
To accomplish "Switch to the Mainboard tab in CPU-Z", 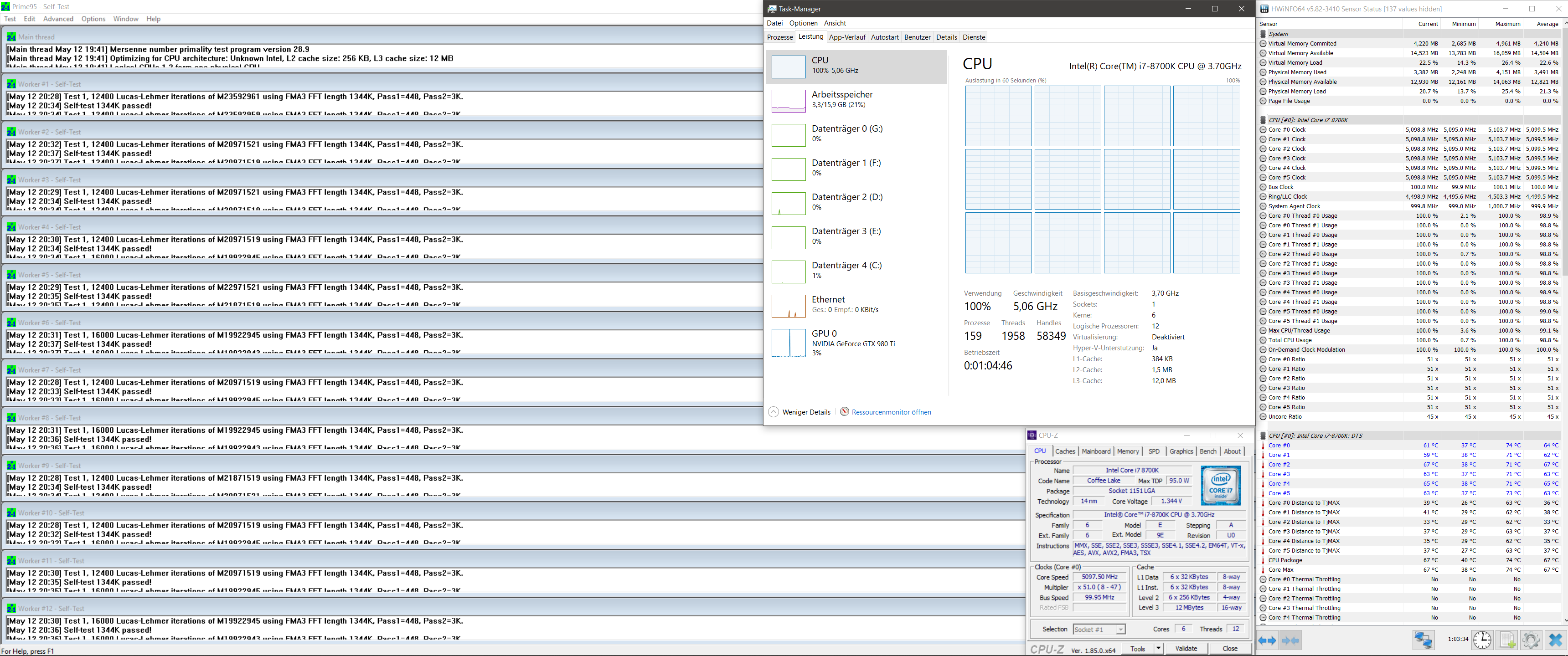I will [x=1096, y=451].
